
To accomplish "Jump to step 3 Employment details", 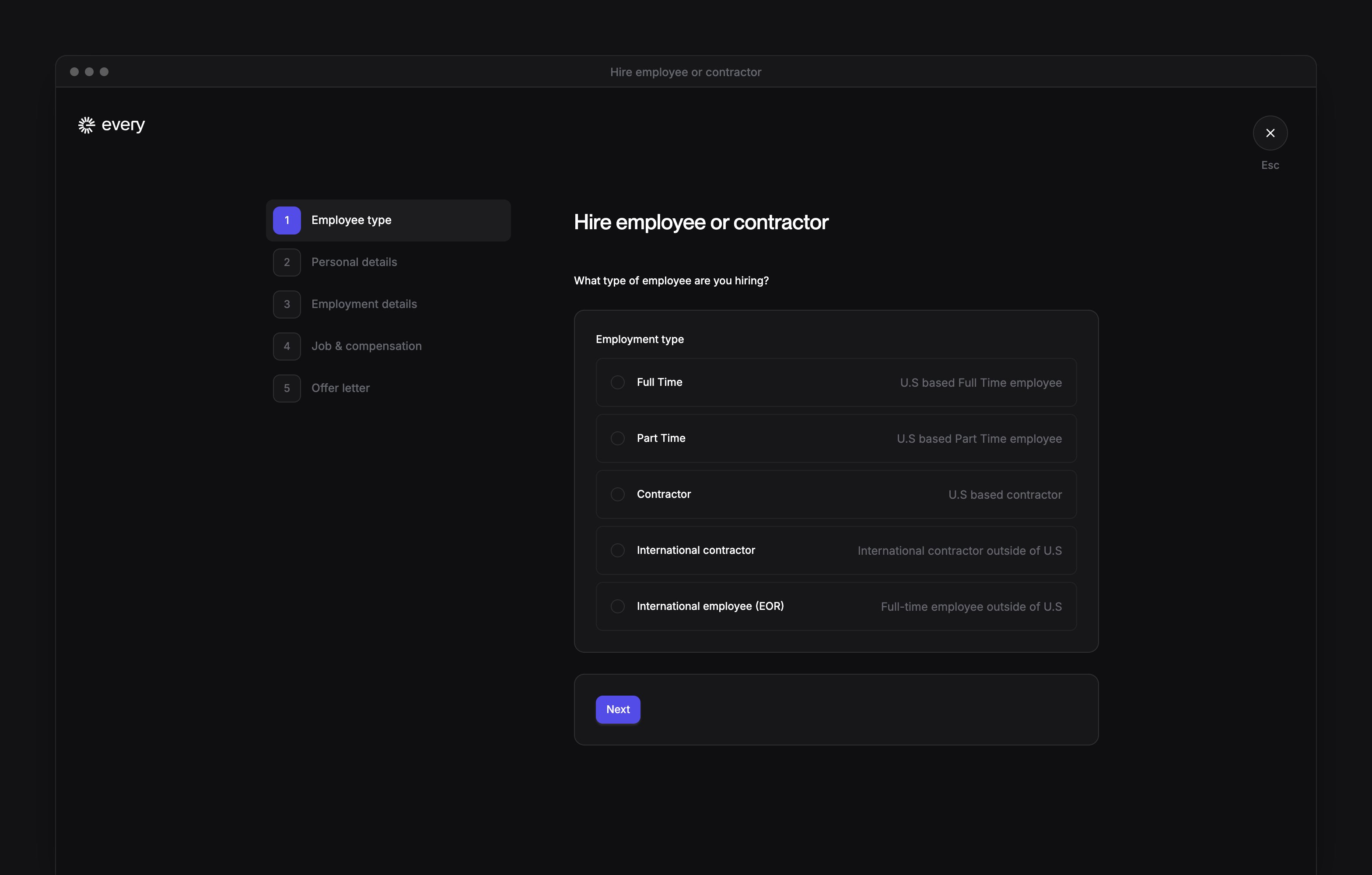I will [388, 304].
